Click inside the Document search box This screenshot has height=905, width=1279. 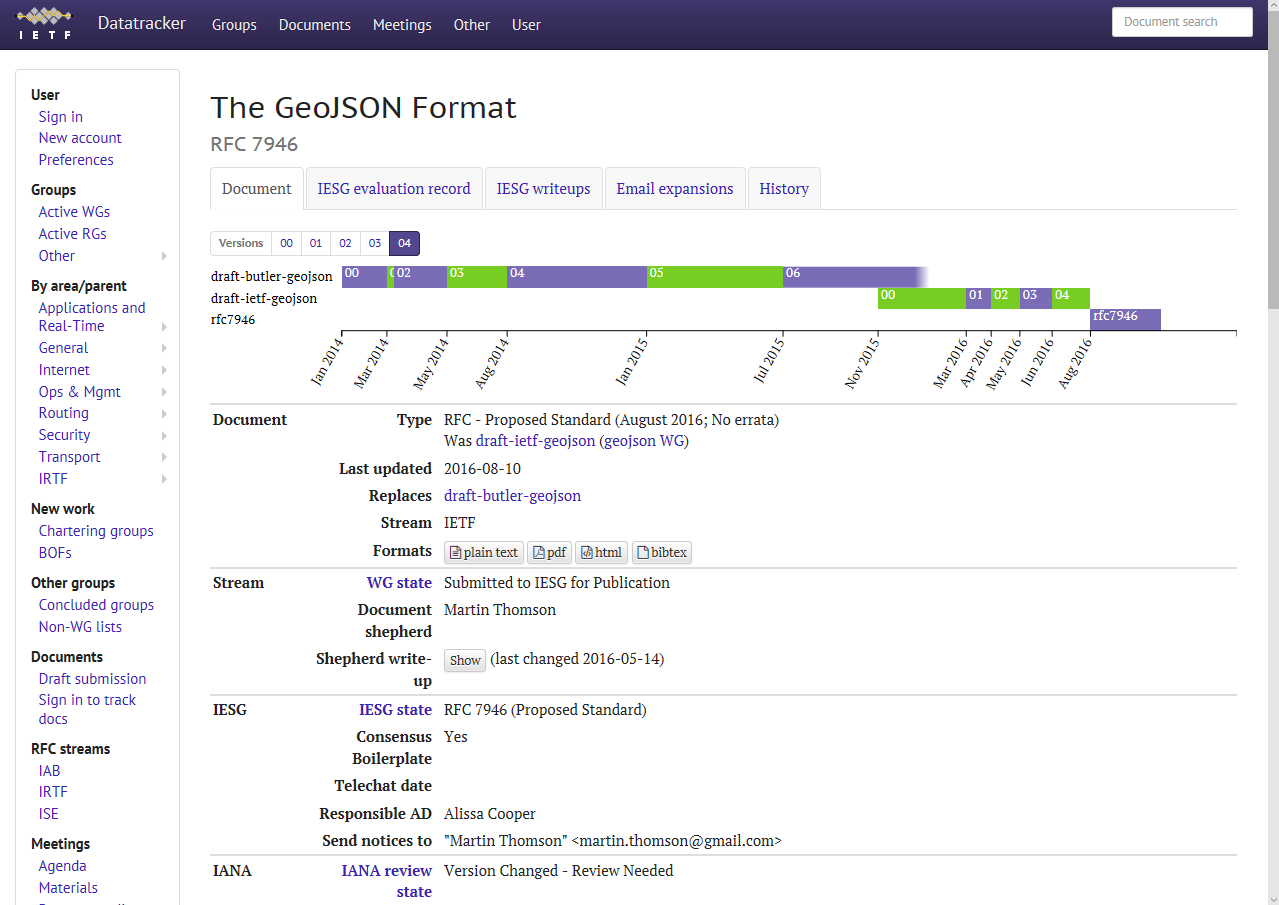(x=1181, y=21)
